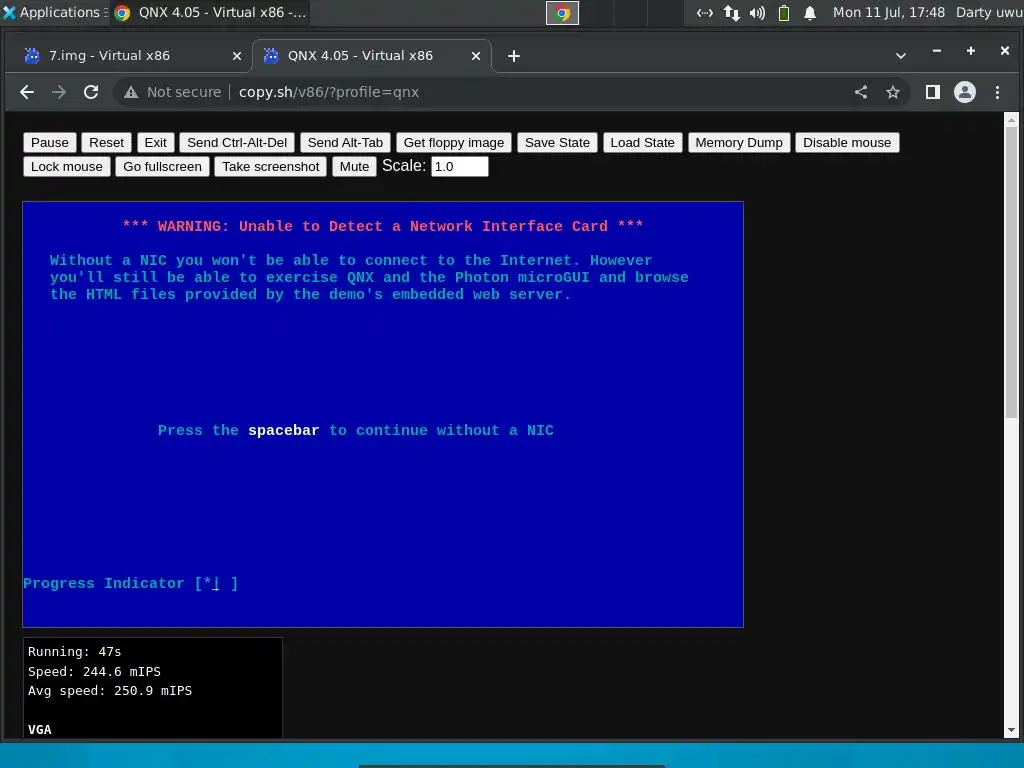Expand the tab search dropdown

(x=901, y=56)
